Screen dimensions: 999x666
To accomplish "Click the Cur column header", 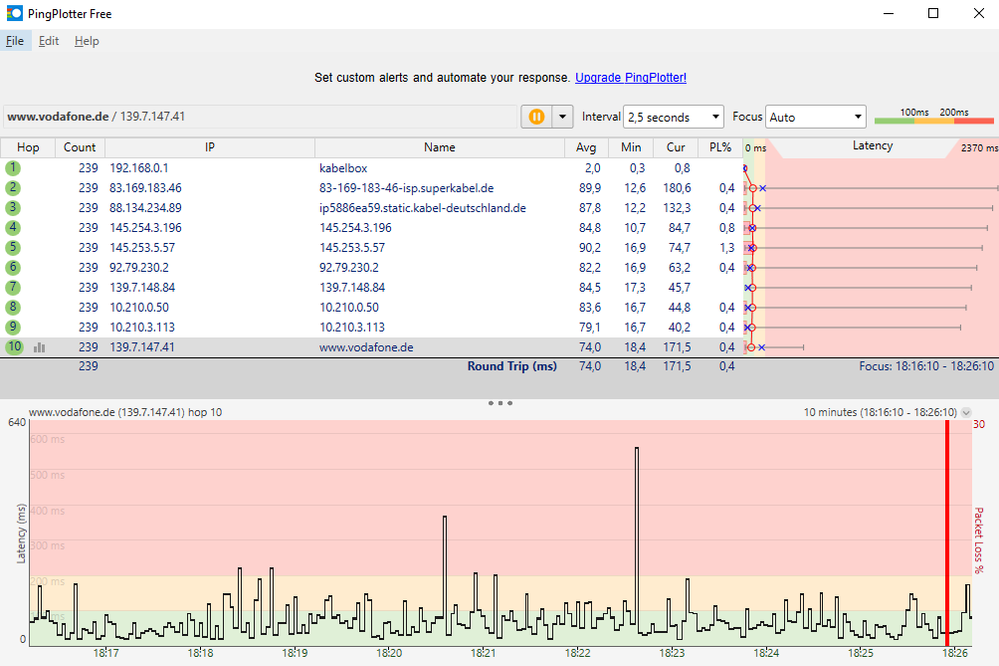I will pyautogui.click(x=676, y=147).
